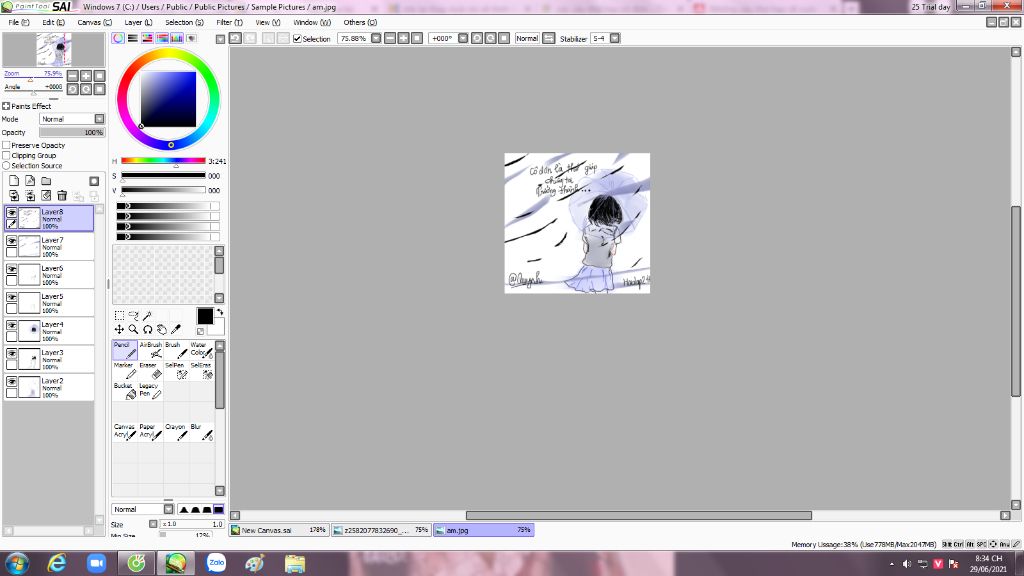Select the Lasso tool
This screenshot has height=576, width=1024.
click(133, 315)
